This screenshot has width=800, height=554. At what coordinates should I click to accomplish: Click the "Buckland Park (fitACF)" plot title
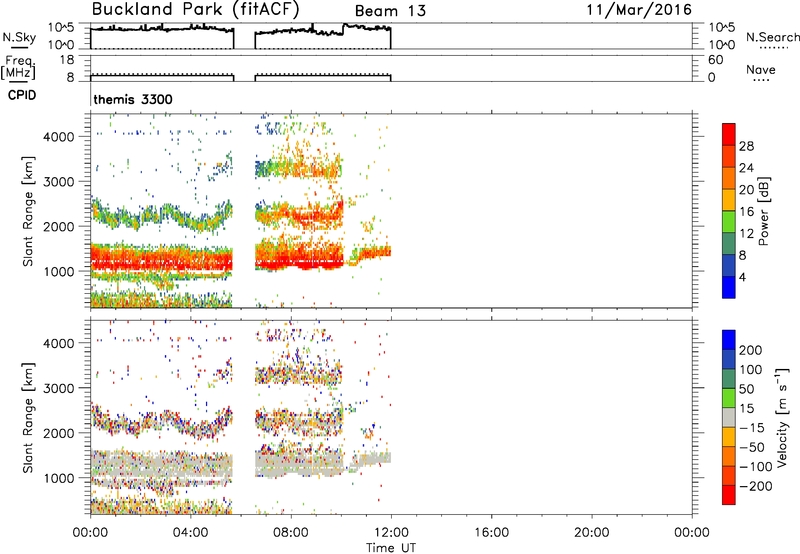pos(195,10)
